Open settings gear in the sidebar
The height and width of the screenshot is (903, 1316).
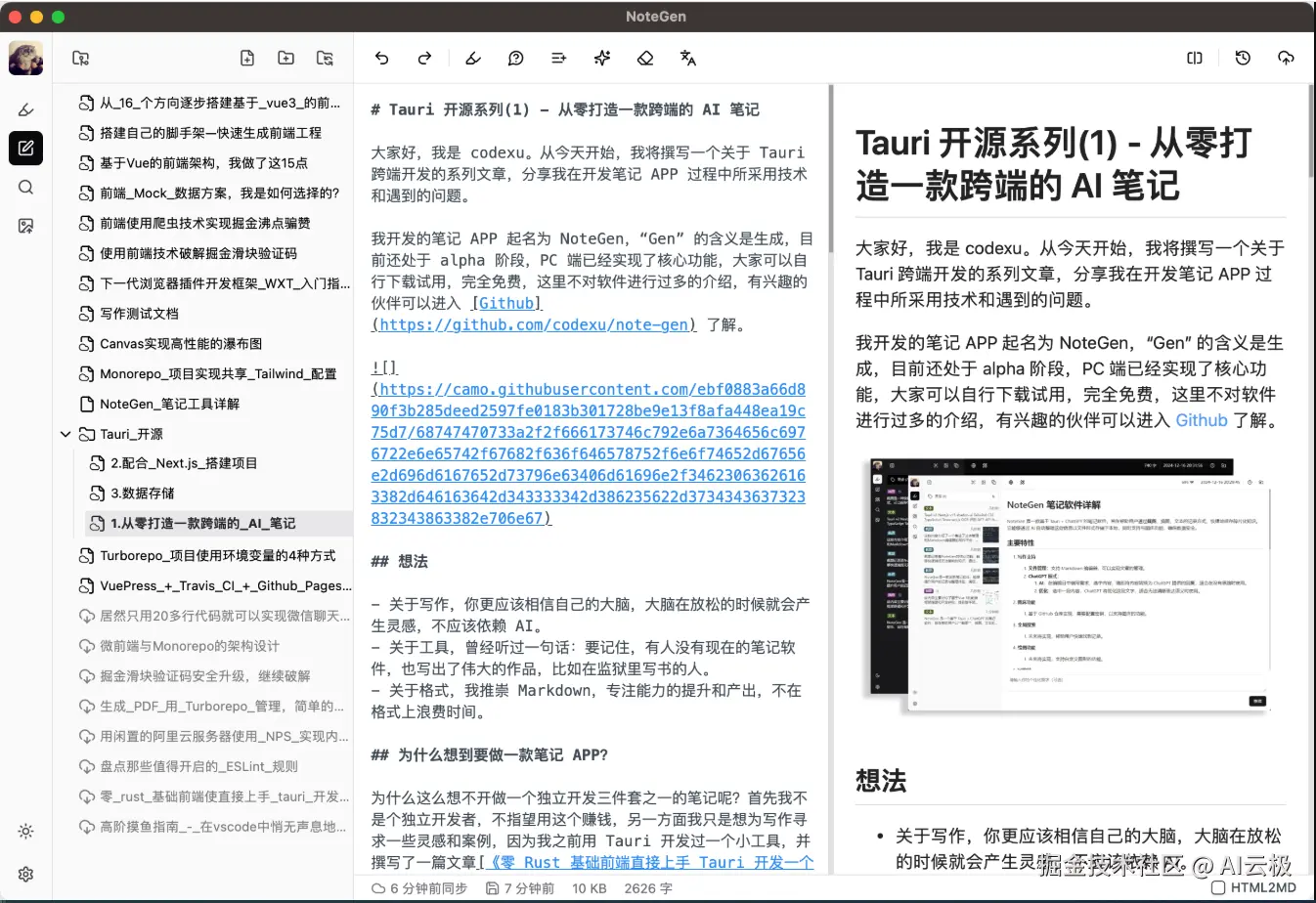click(26, 874)
